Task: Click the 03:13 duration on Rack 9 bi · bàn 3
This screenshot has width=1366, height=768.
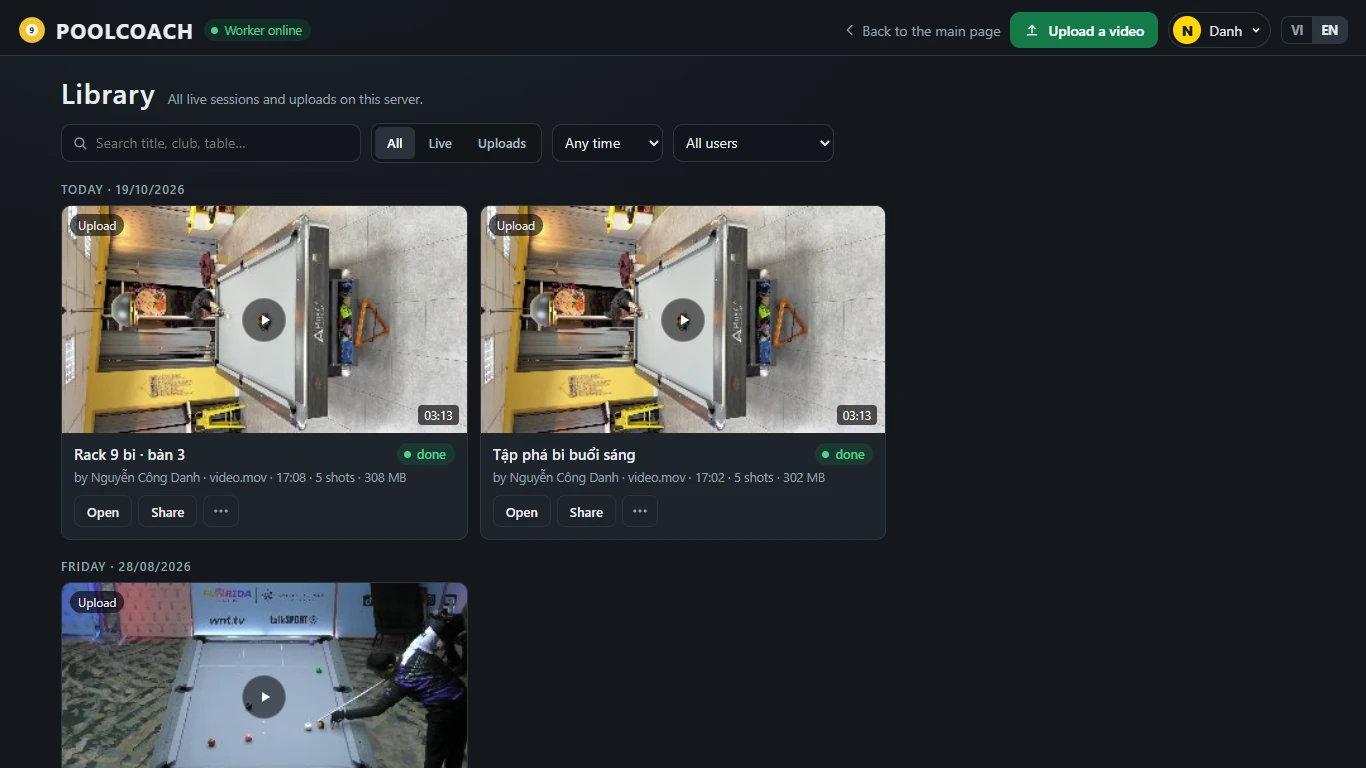Action: [x=438, y=415]
